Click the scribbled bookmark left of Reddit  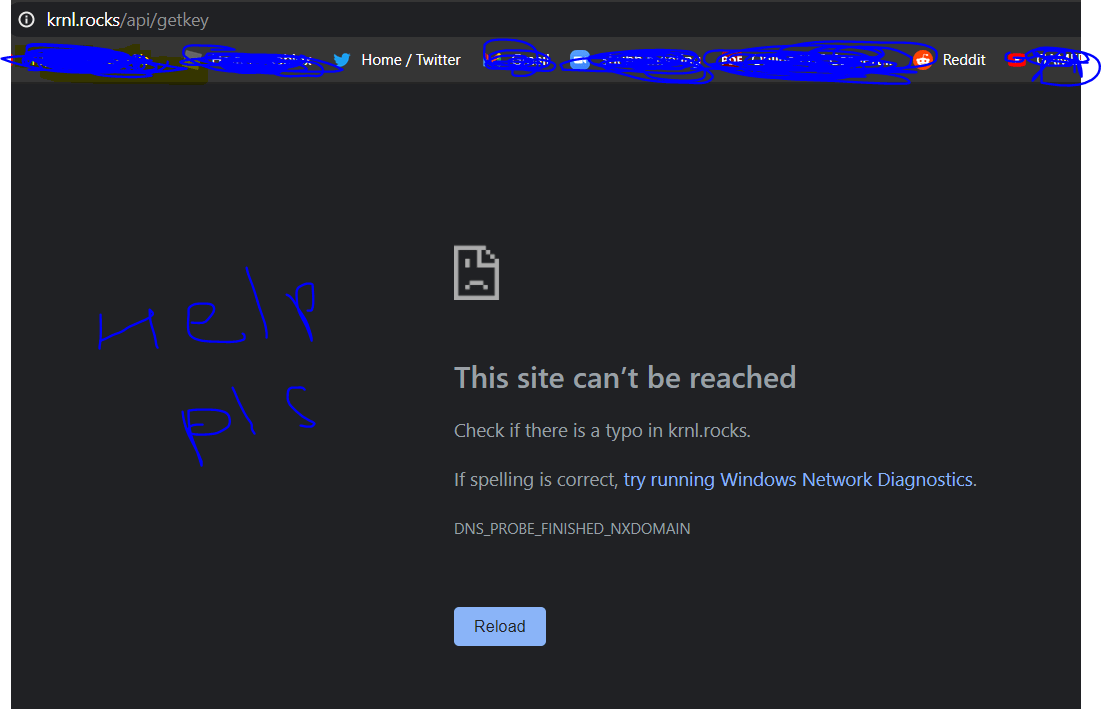click(810, 59)
